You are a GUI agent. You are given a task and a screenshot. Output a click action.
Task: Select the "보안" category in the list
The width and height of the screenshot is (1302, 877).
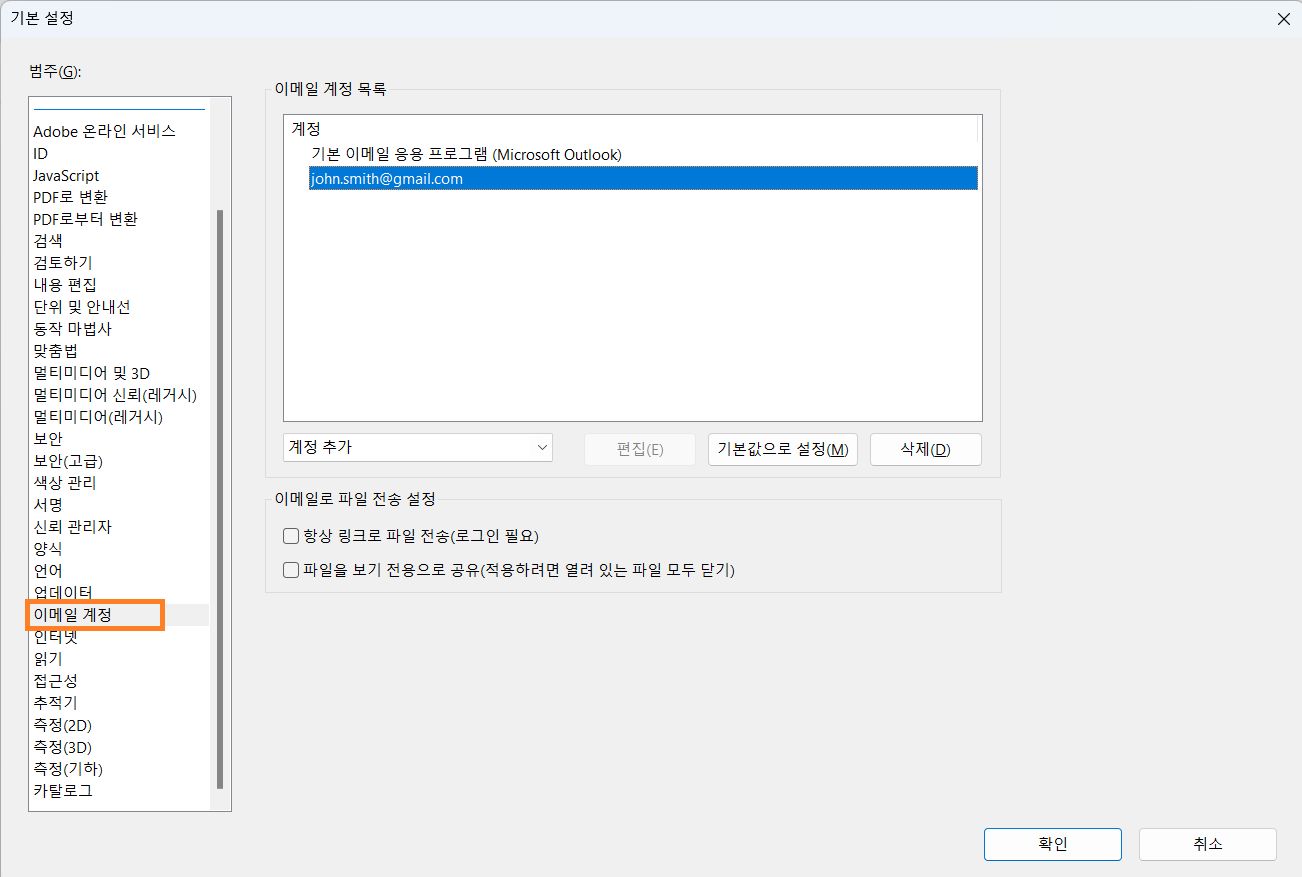pos(47,438)
